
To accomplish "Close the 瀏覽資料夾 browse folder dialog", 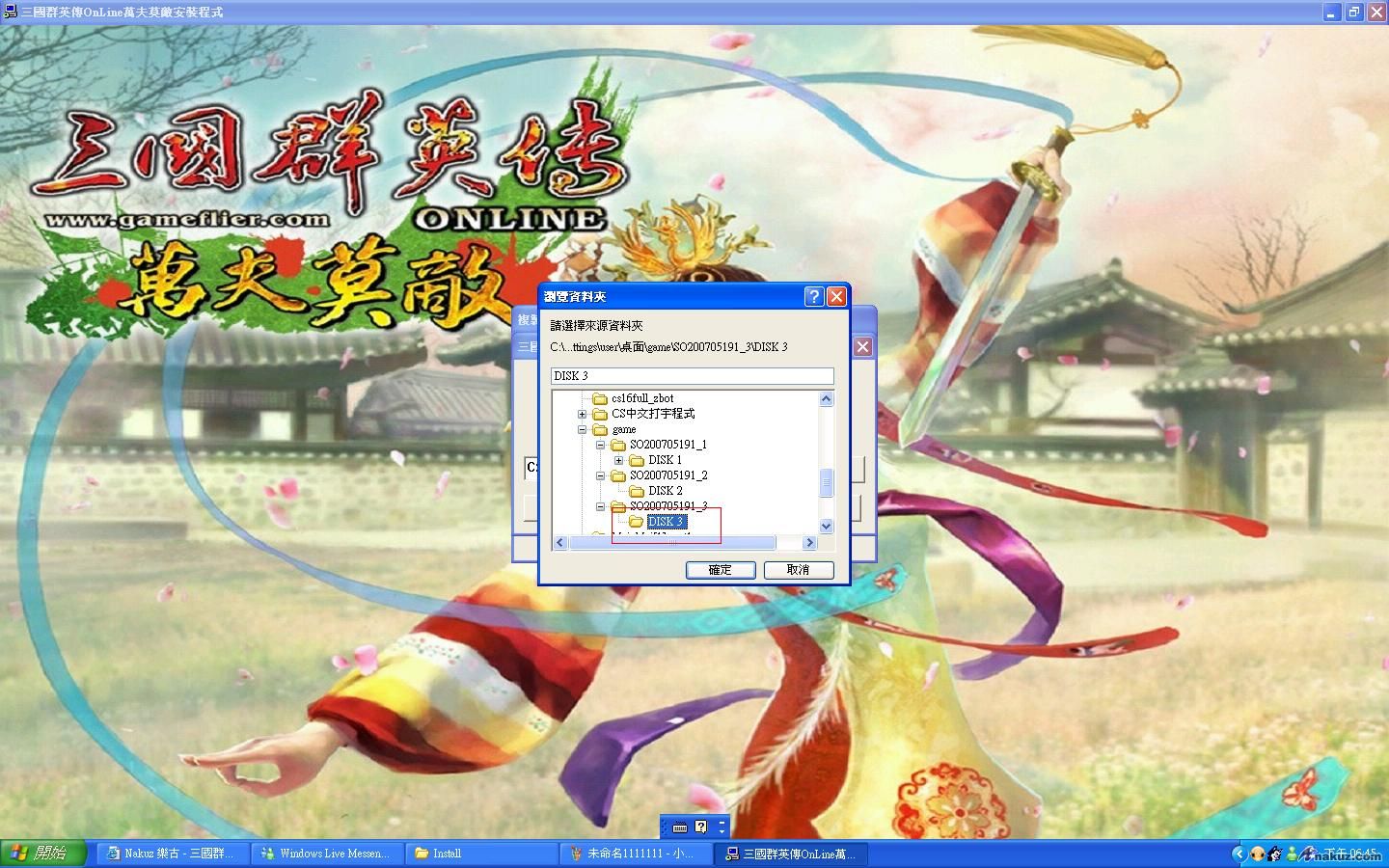I will [836, 296].
